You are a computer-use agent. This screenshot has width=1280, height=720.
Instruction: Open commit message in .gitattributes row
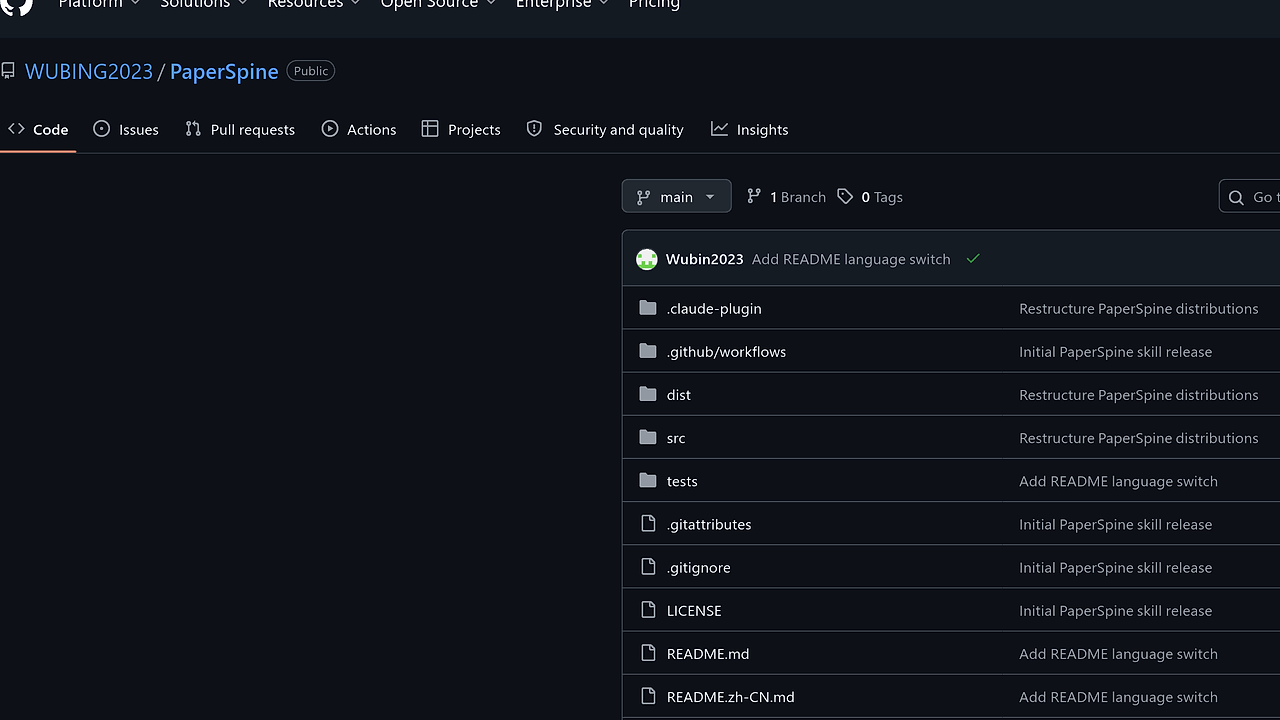1116,524
